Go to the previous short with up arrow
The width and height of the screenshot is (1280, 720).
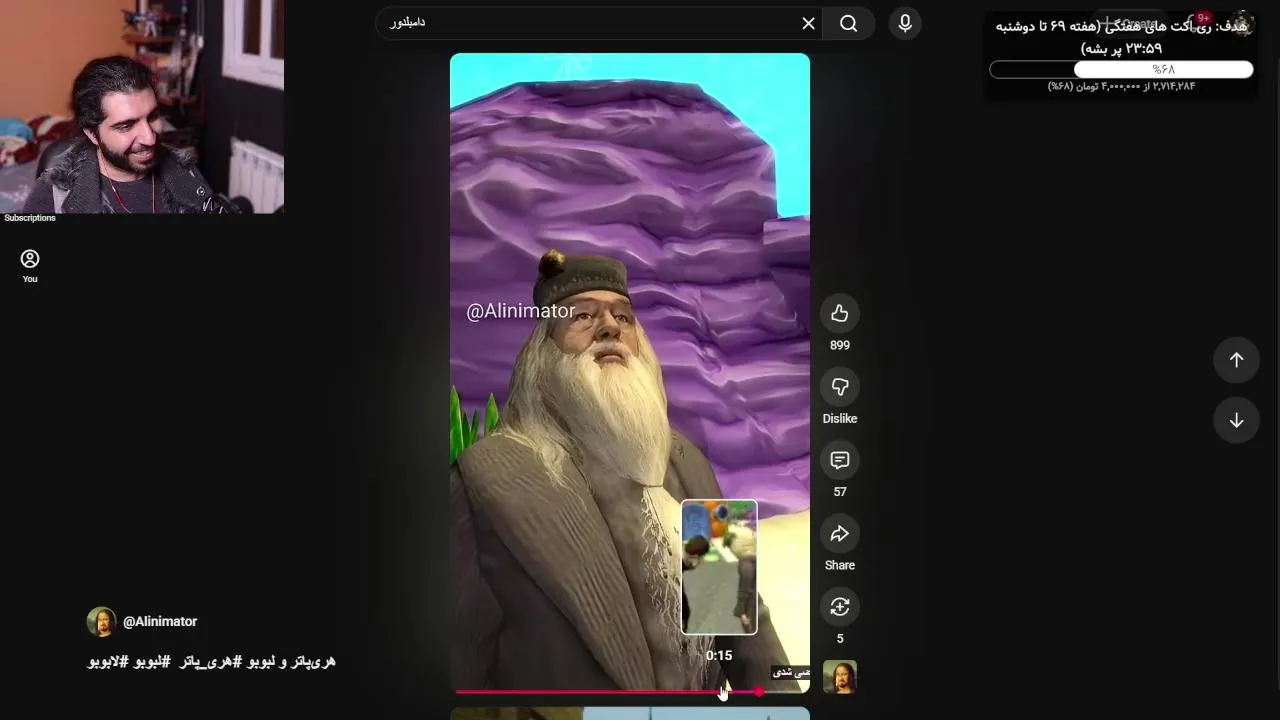point(1236,360)
